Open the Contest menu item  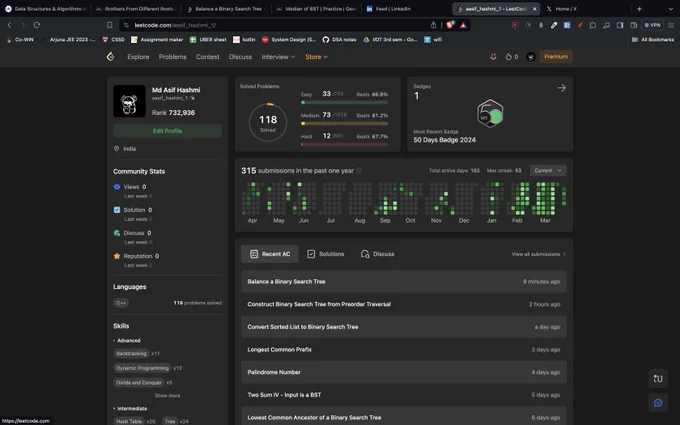[208, 57]
